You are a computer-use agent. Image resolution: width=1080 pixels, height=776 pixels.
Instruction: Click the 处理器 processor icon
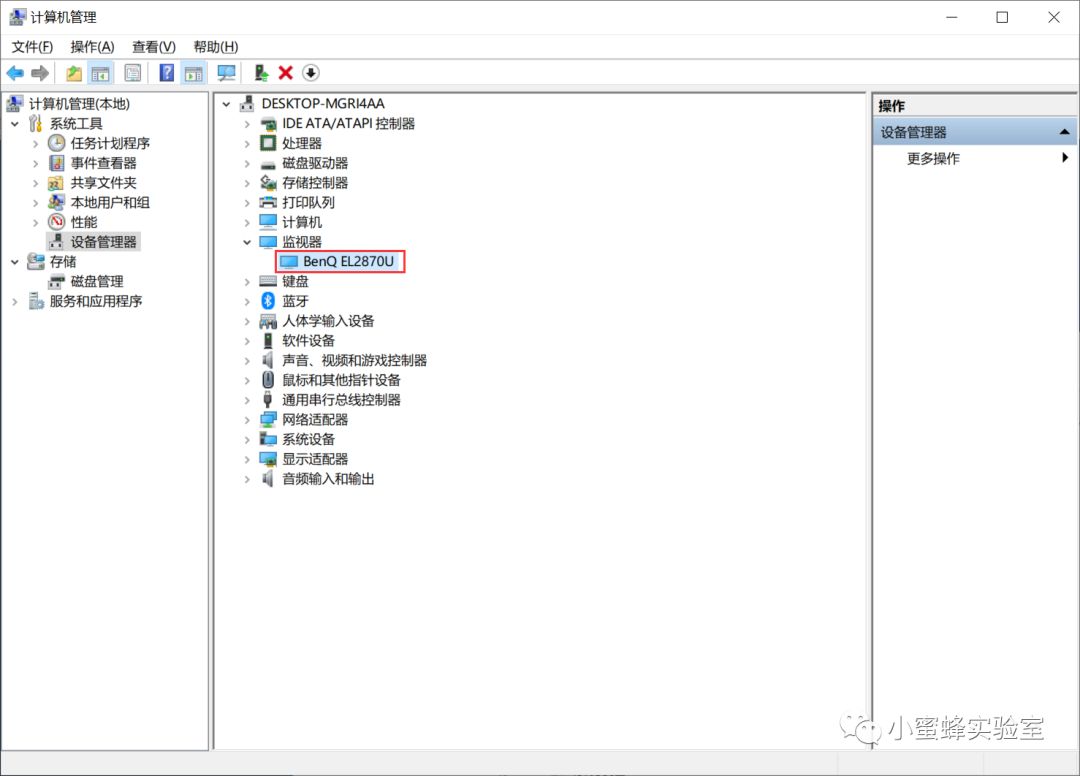pos(268,143)
